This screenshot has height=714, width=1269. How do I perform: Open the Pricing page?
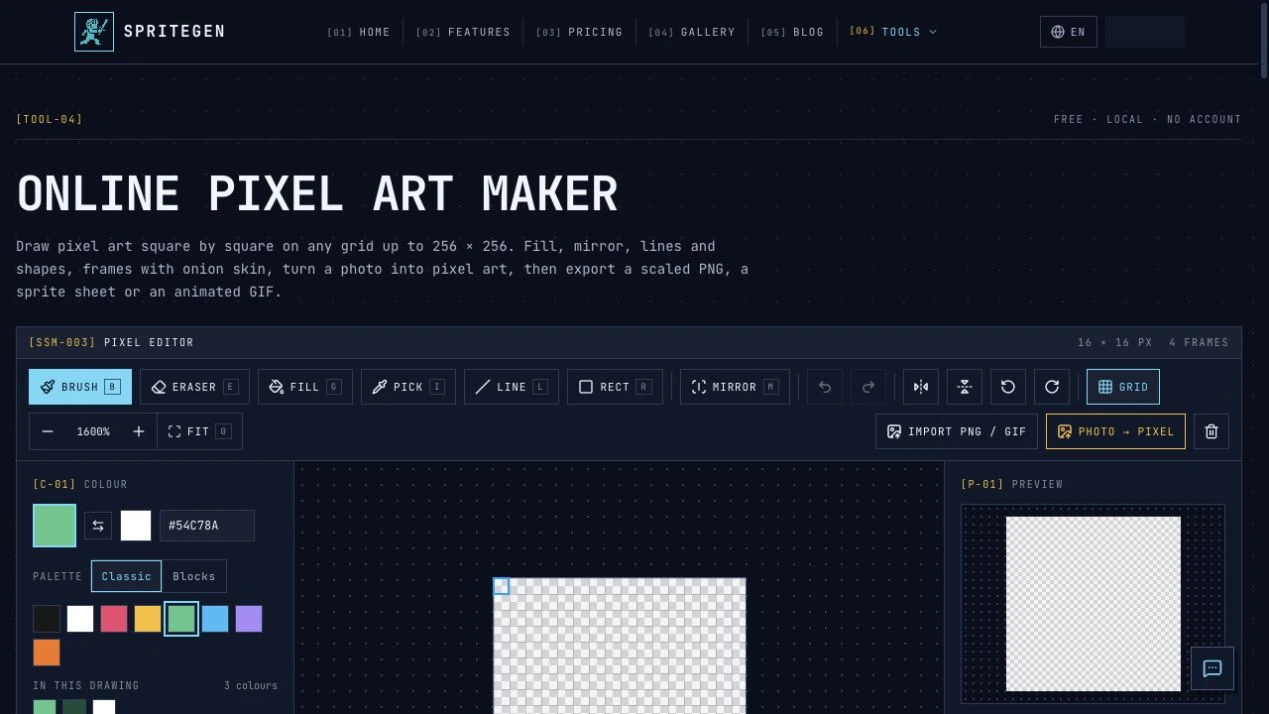point(579,32)
